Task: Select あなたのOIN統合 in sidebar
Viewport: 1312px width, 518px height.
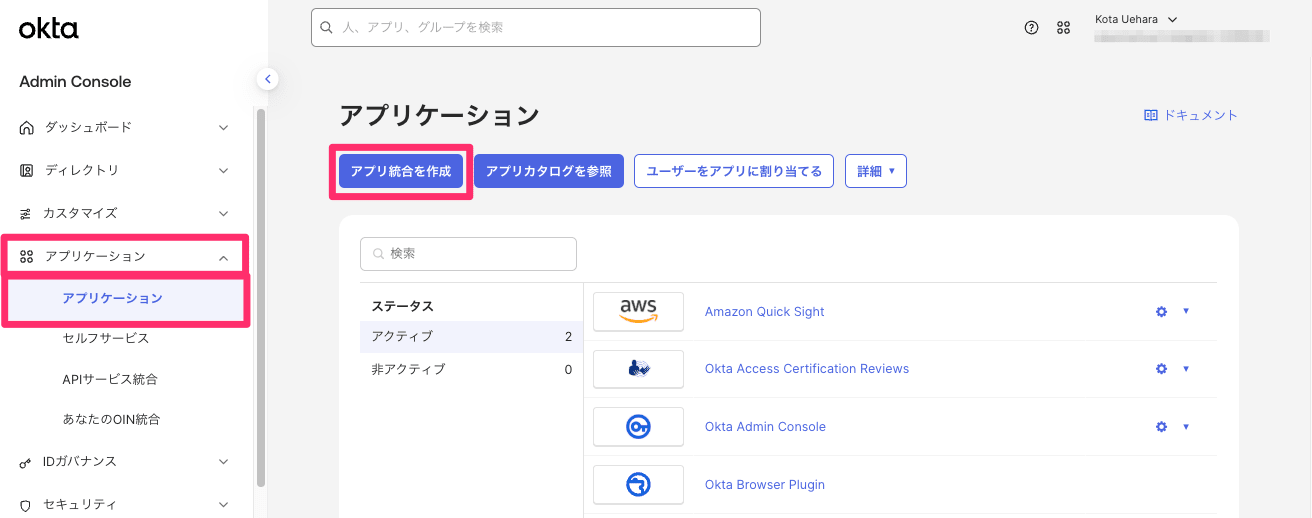Action: 111,419
